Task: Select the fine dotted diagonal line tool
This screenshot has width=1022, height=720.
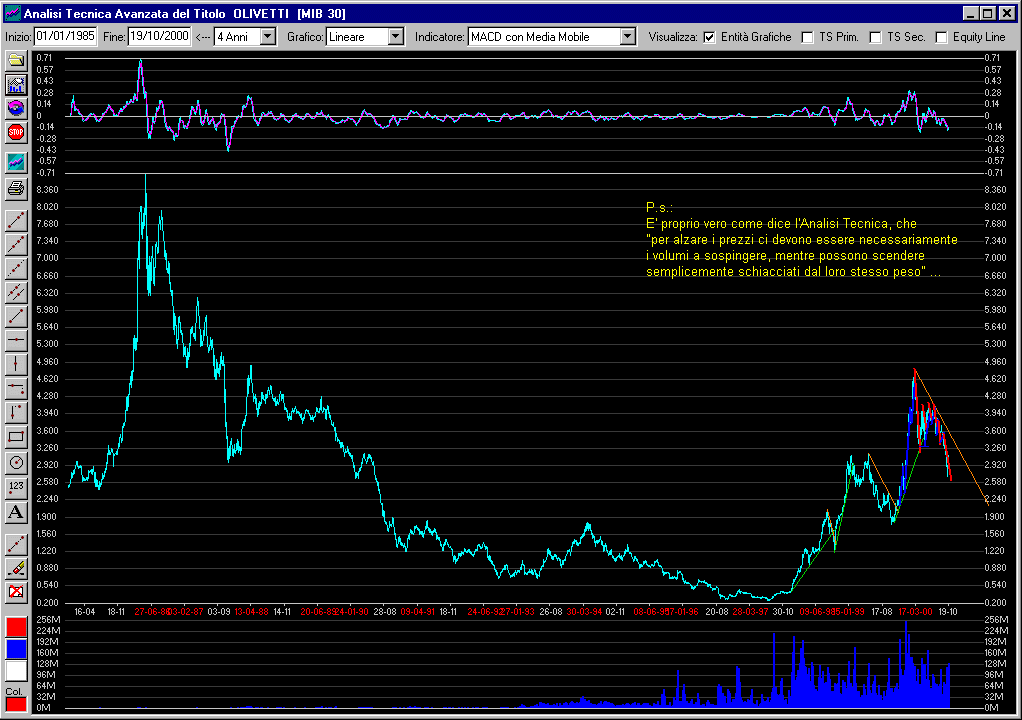Action: click(16, 268)
